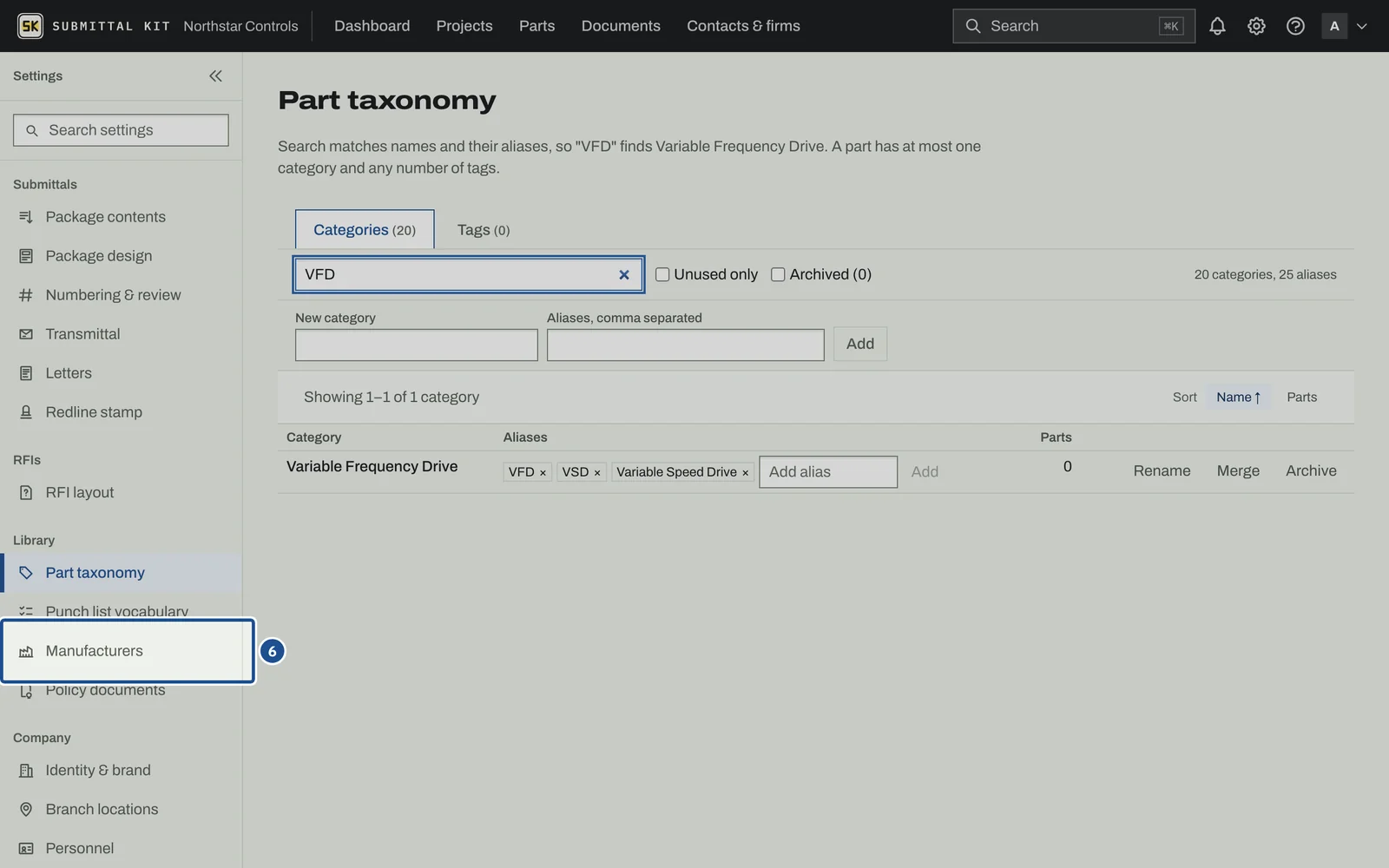Focus the Search settings box
The image size is (1389, 868).
pos(121,130)
